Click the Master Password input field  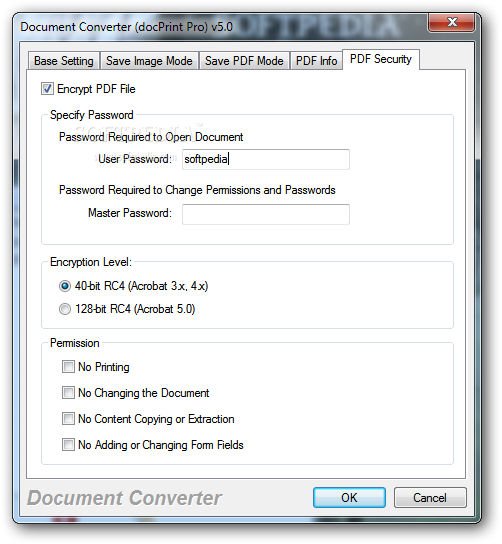[266, 214]
